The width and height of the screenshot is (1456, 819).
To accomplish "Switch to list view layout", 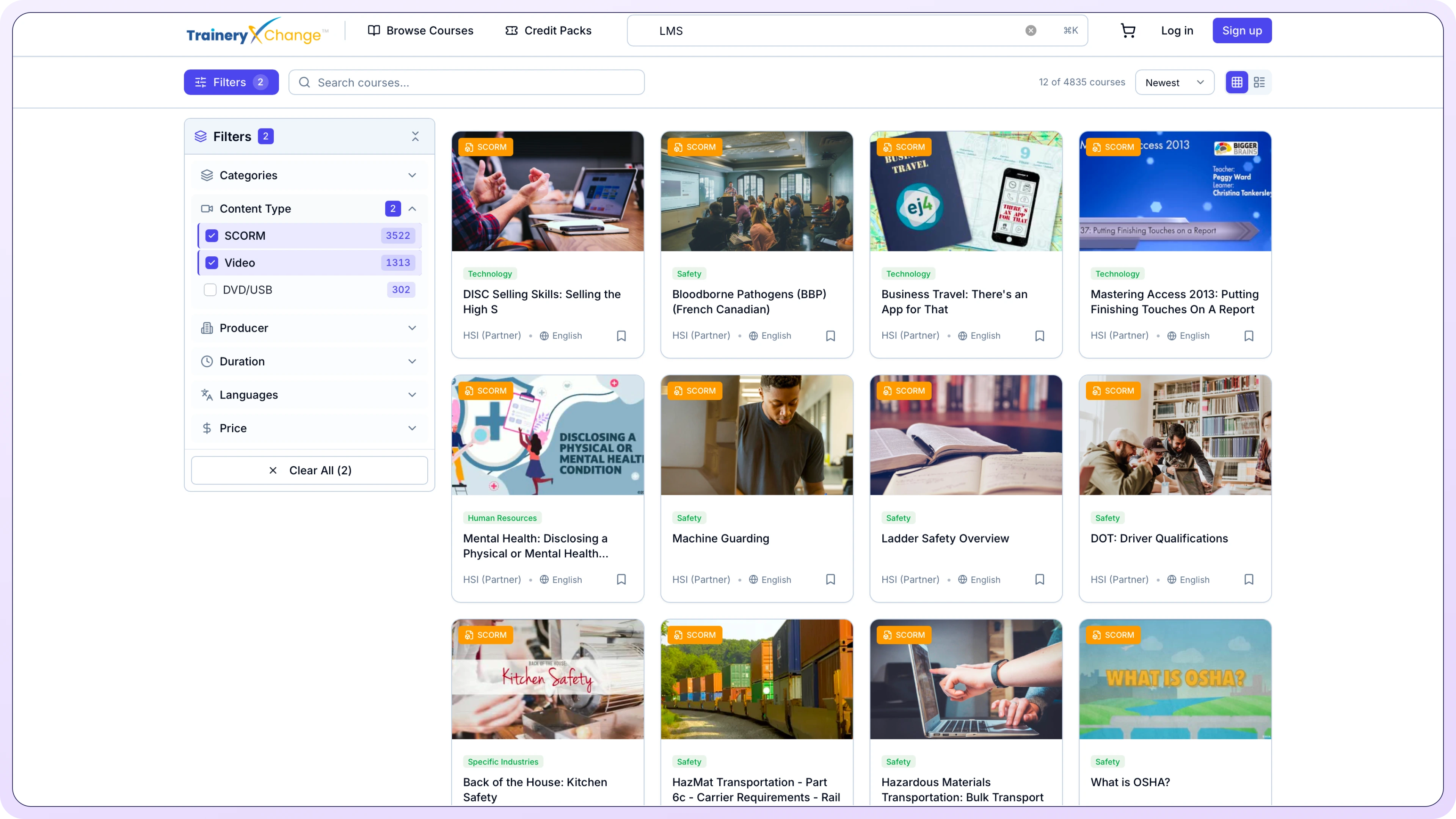I will coord(1259,82).
